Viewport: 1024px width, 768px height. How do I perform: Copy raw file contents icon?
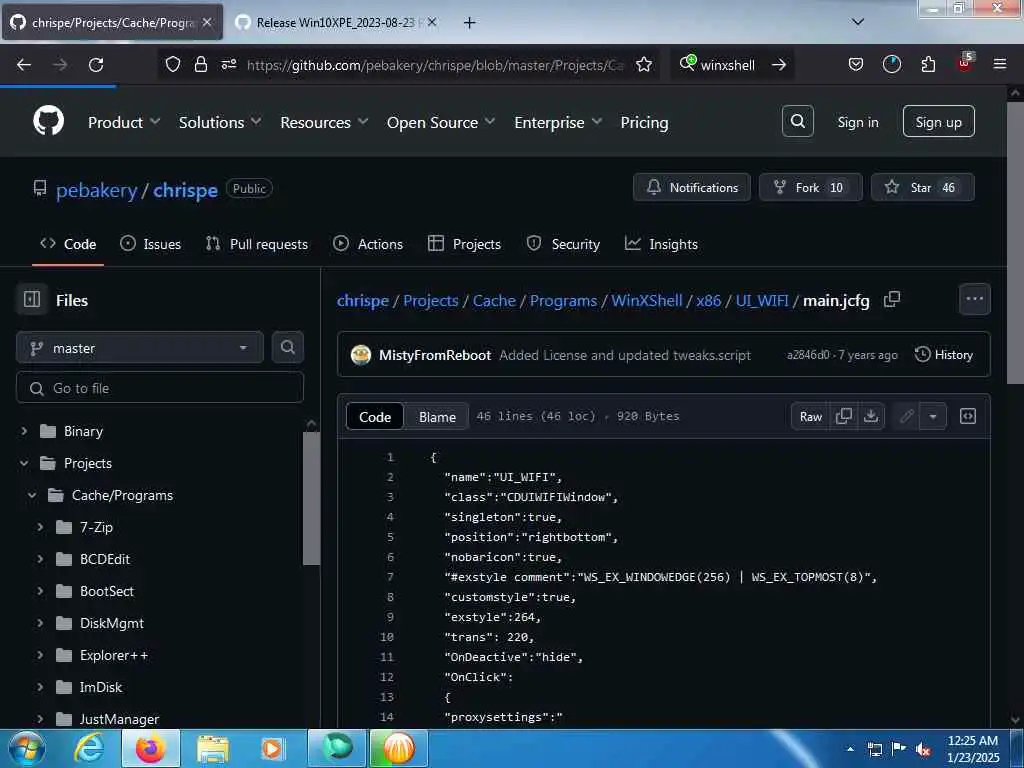pos(844,416)
